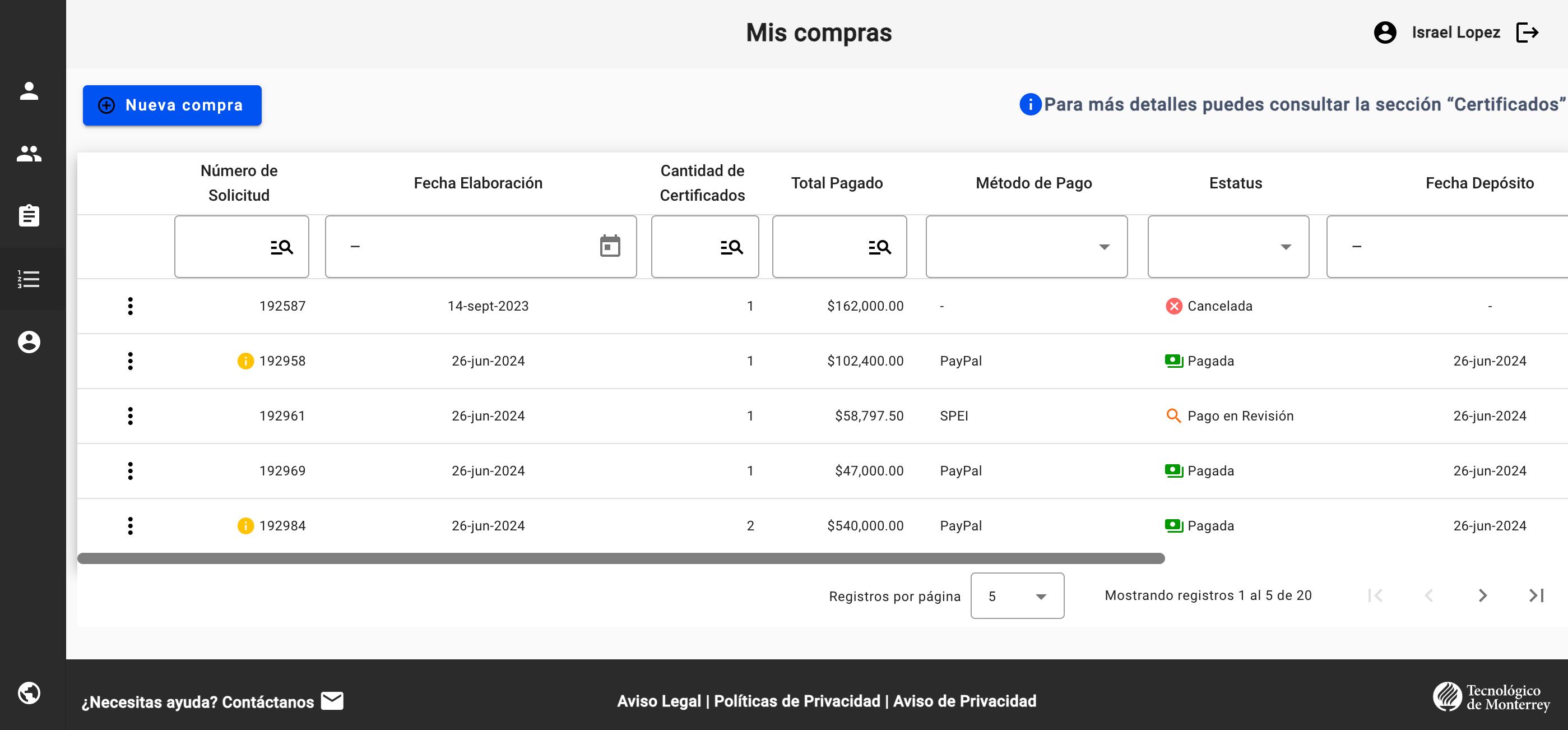
Task: Expand the Estatus filter dropdown
Action: pyautogui.click(x=1285, y=247)
